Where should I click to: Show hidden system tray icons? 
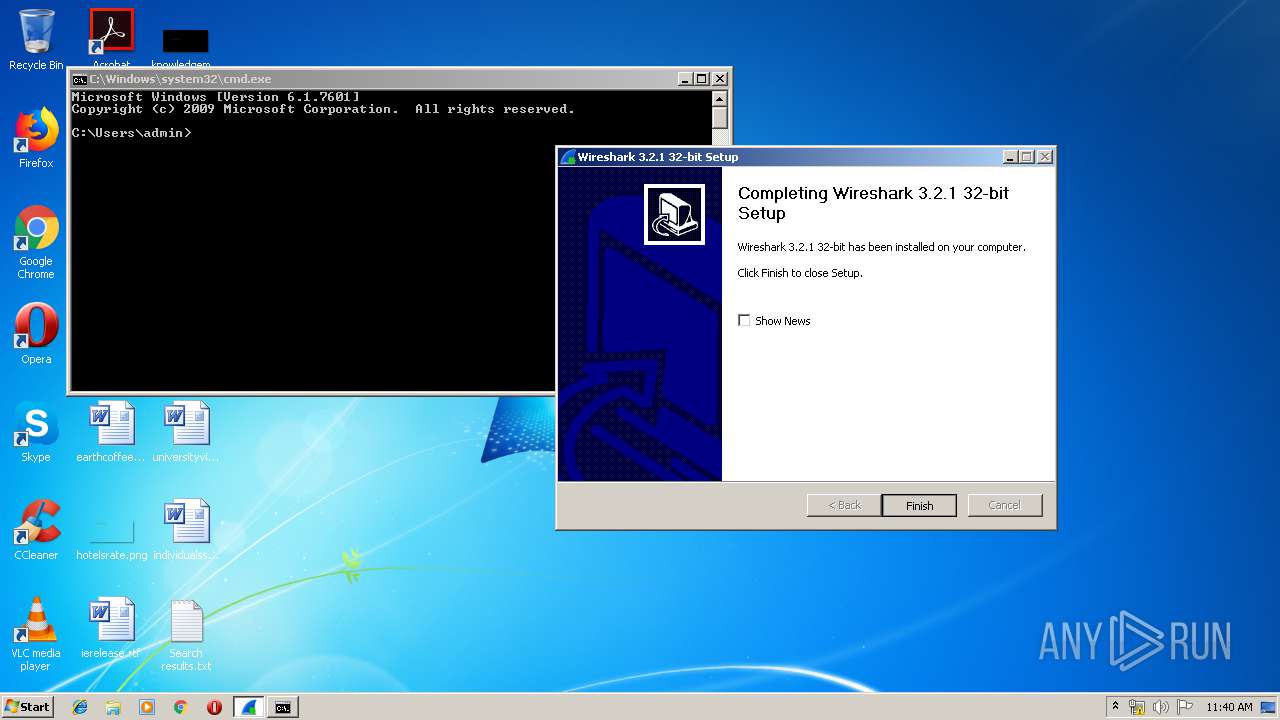point(1115,706)
